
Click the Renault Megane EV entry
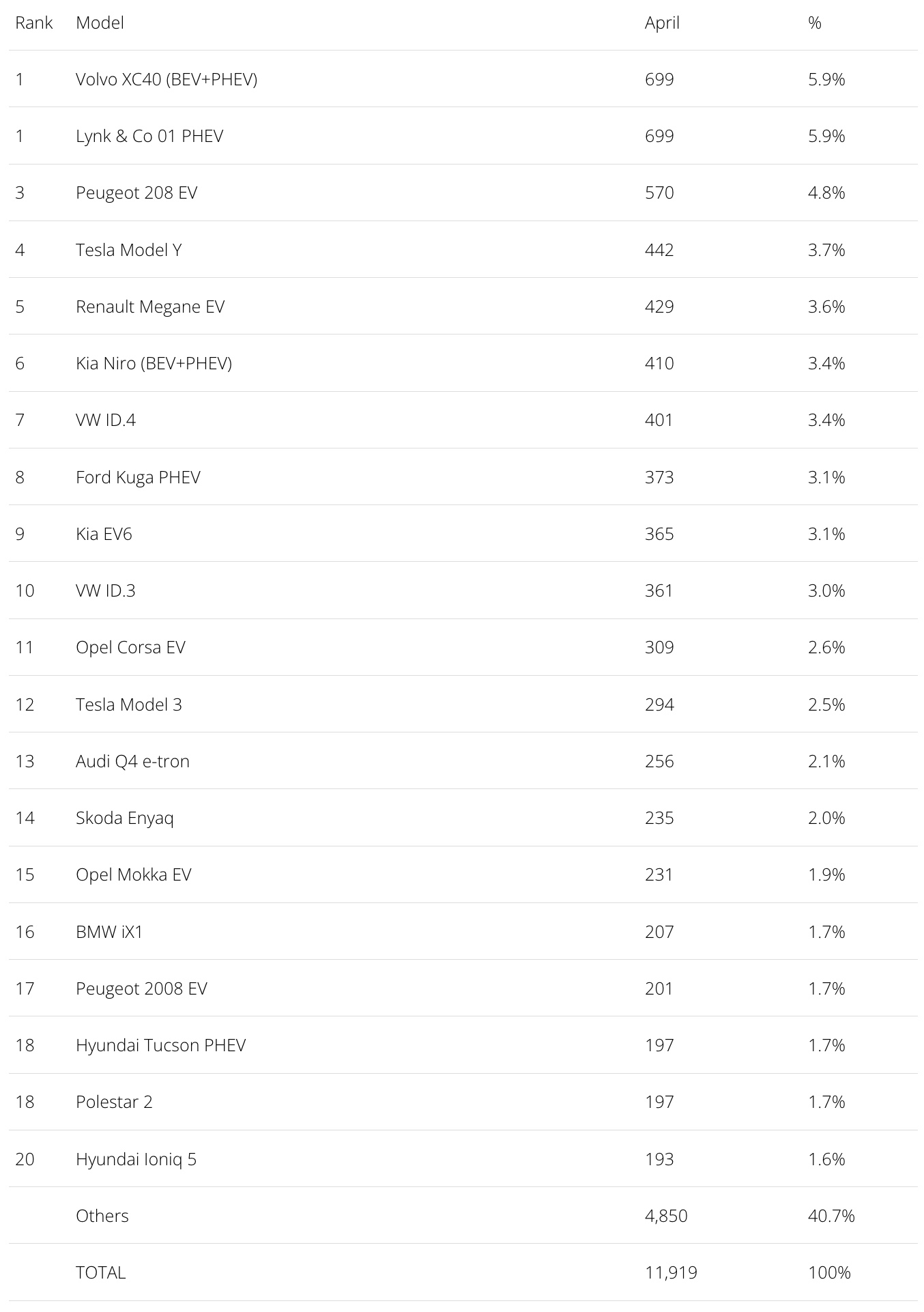point(150,306)
